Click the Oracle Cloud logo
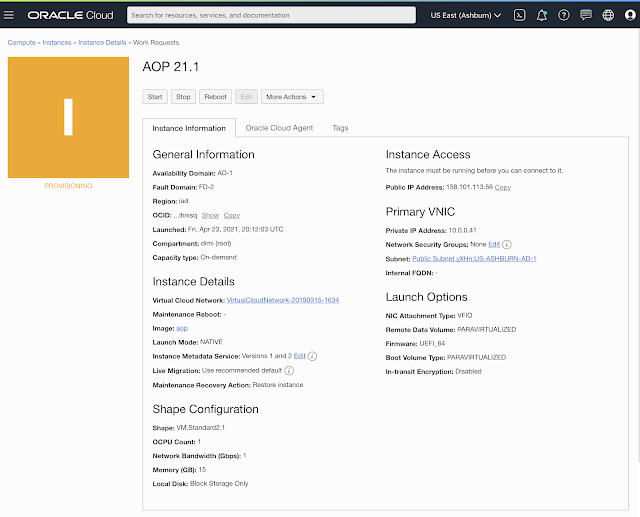The image size is (640, 517). point(70,15)
